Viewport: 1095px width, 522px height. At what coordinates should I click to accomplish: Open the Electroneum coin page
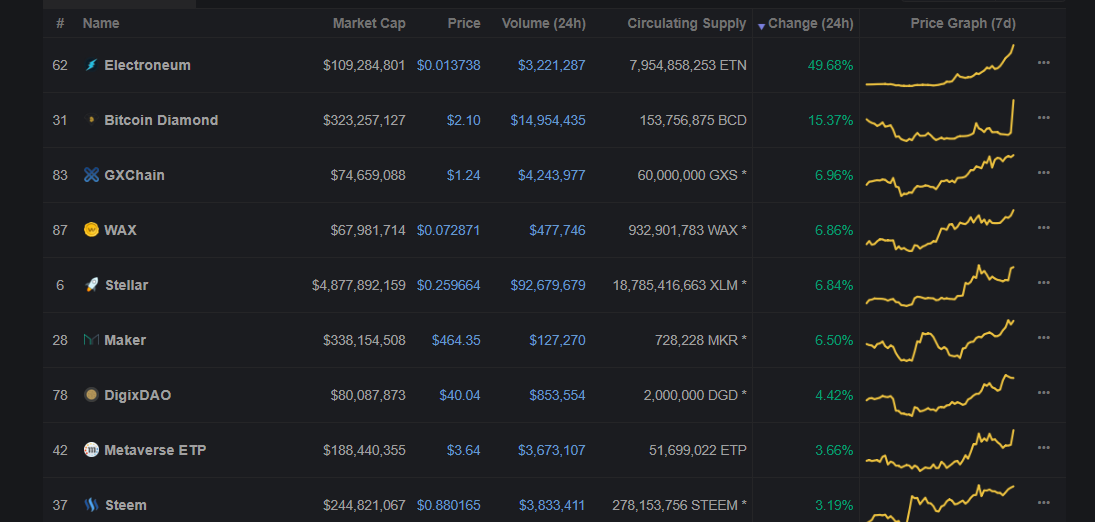147,65
